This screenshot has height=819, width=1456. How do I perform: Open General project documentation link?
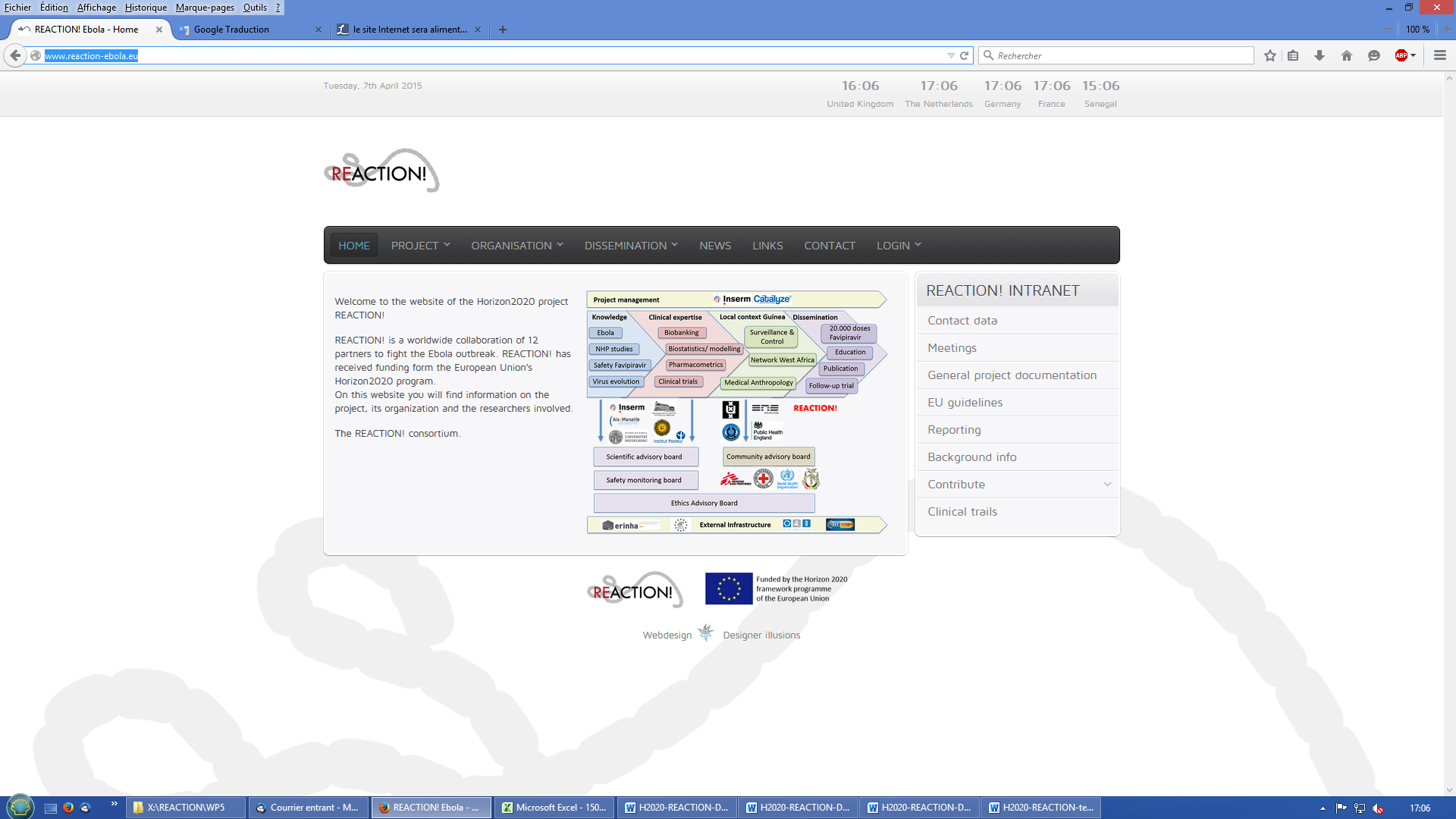[x=1012, y=375]
